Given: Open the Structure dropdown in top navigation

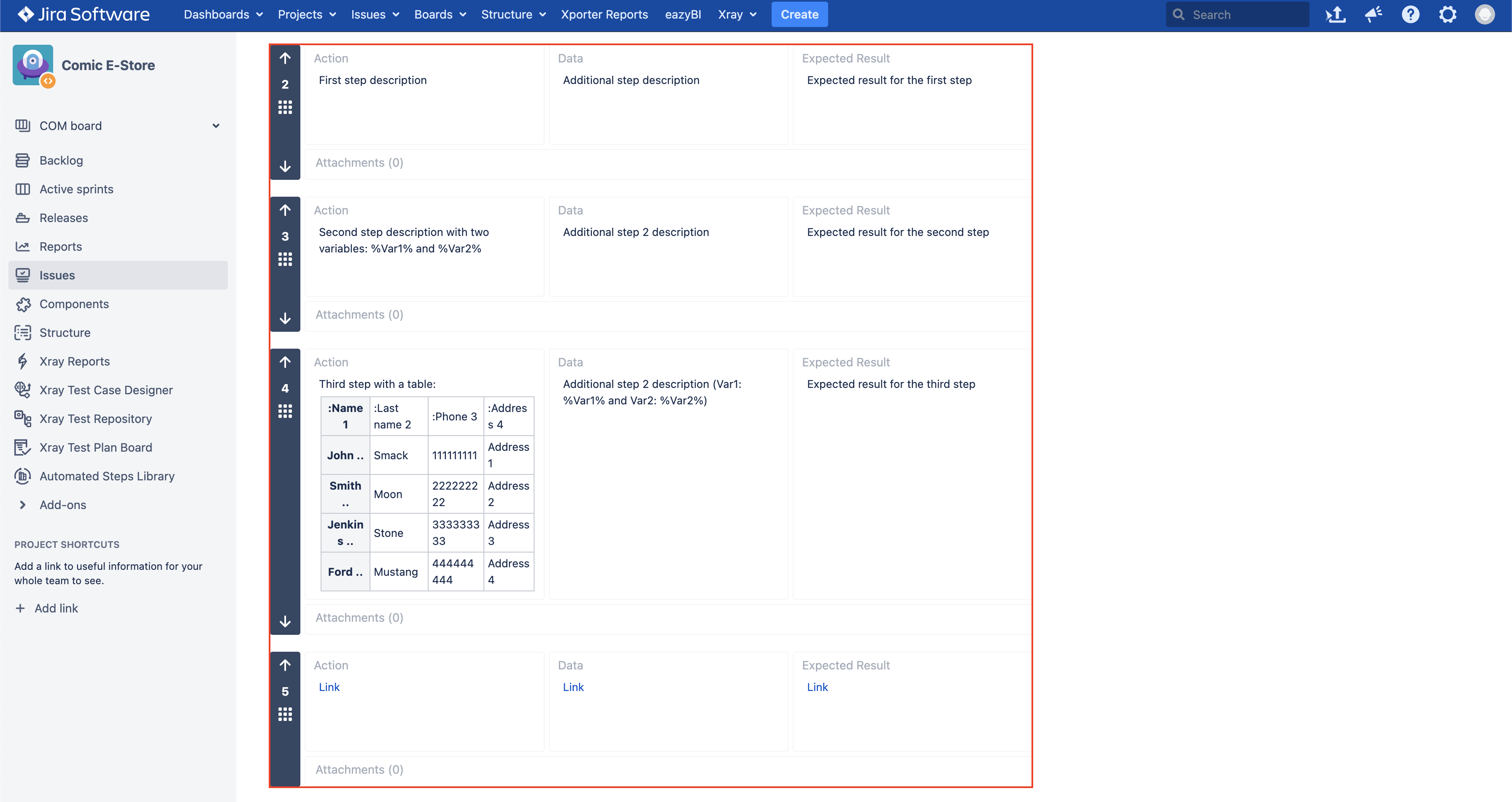Looking at the screenshot, I should click(x=513, y=14).
